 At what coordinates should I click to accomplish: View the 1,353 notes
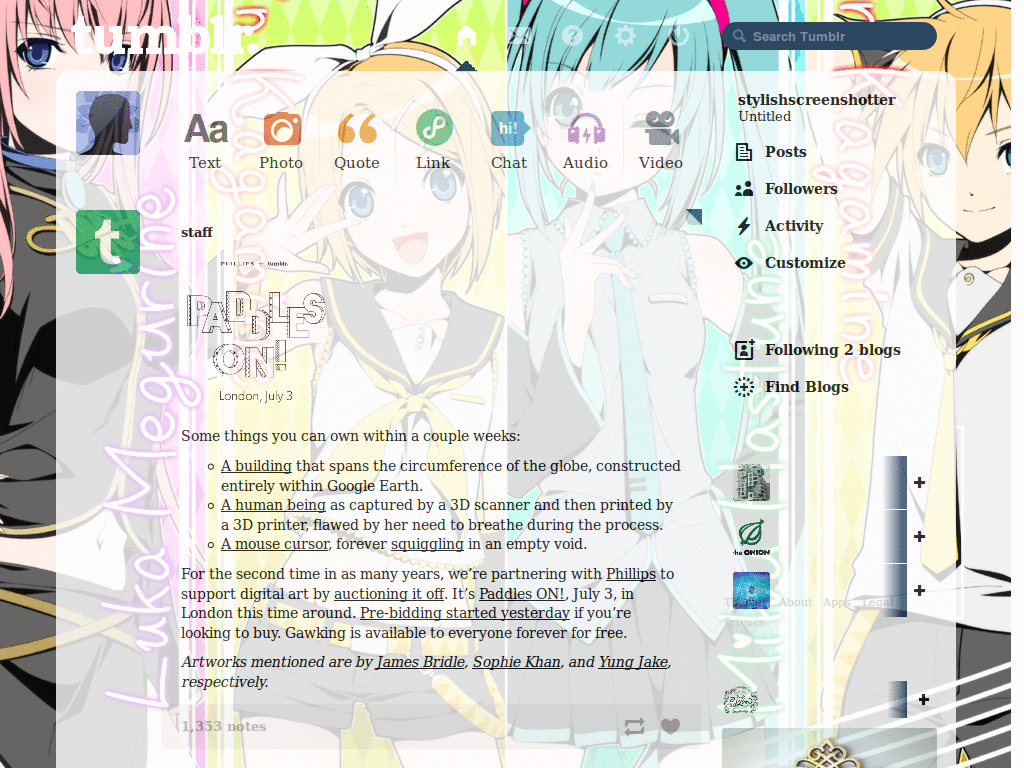click(223, 726)
